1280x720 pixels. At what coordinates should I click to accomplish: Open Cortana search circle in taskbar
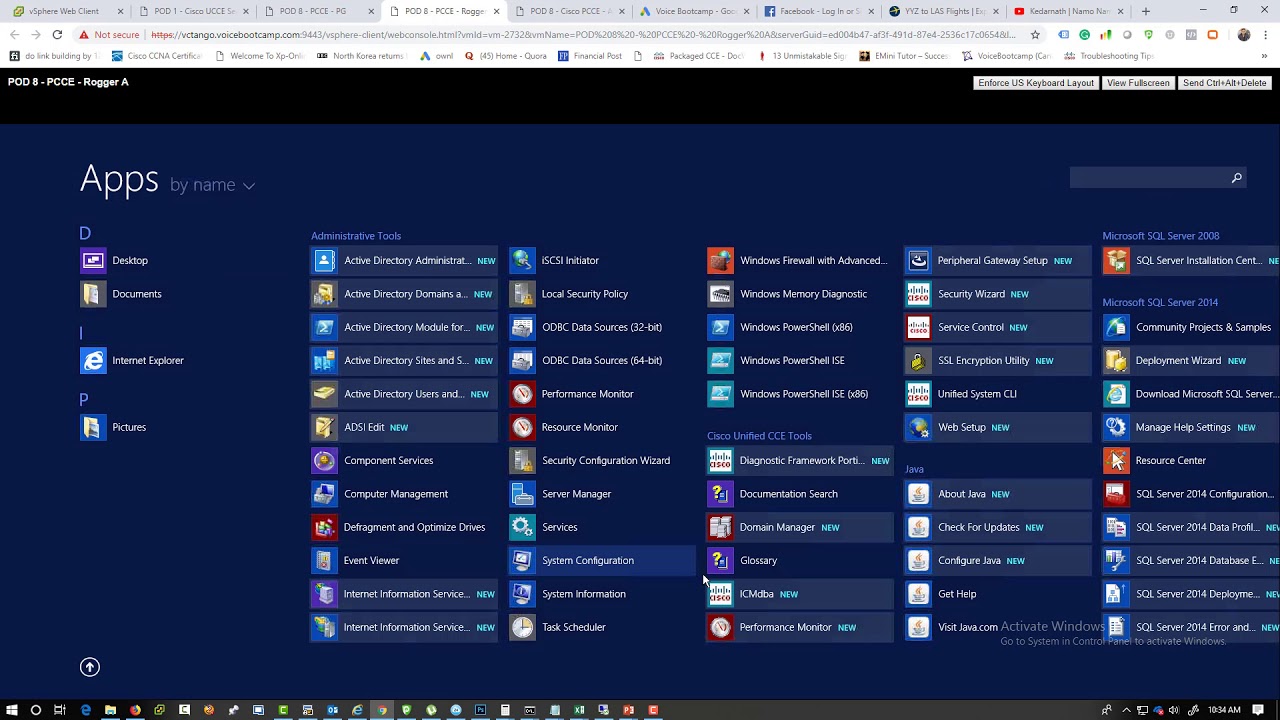point(36,710)
